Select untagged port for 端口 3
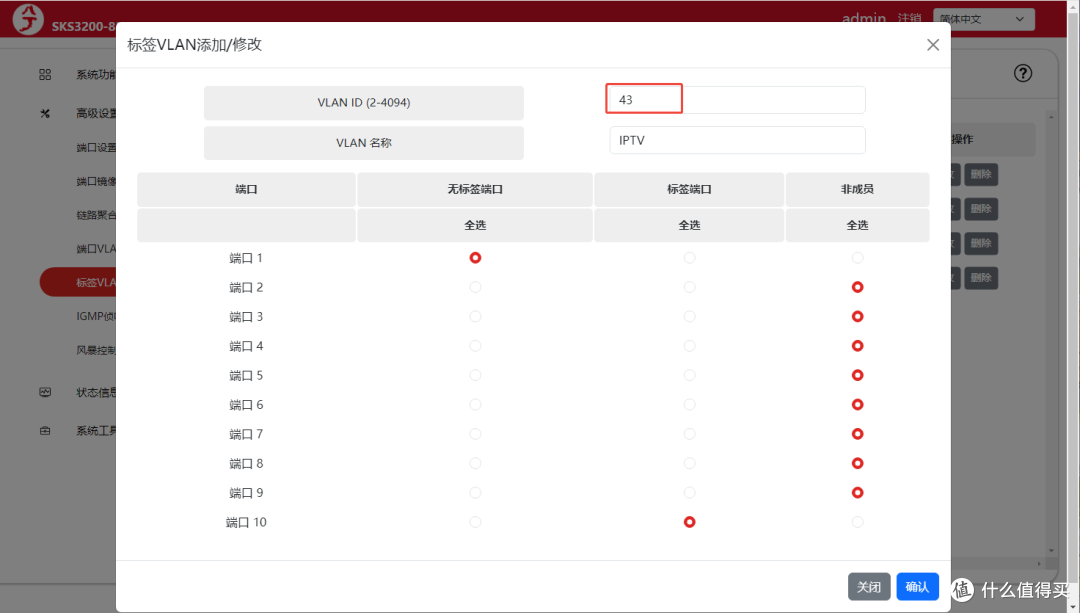Image resolution: width=1080 pixels, height=613 pixels. (475, 317)
